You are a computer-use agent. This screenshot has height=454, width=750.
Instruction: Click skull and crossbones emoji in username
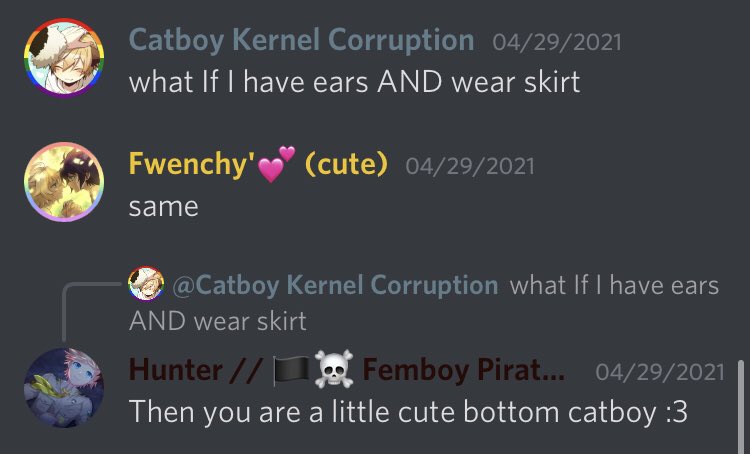(x=334, y=369)
